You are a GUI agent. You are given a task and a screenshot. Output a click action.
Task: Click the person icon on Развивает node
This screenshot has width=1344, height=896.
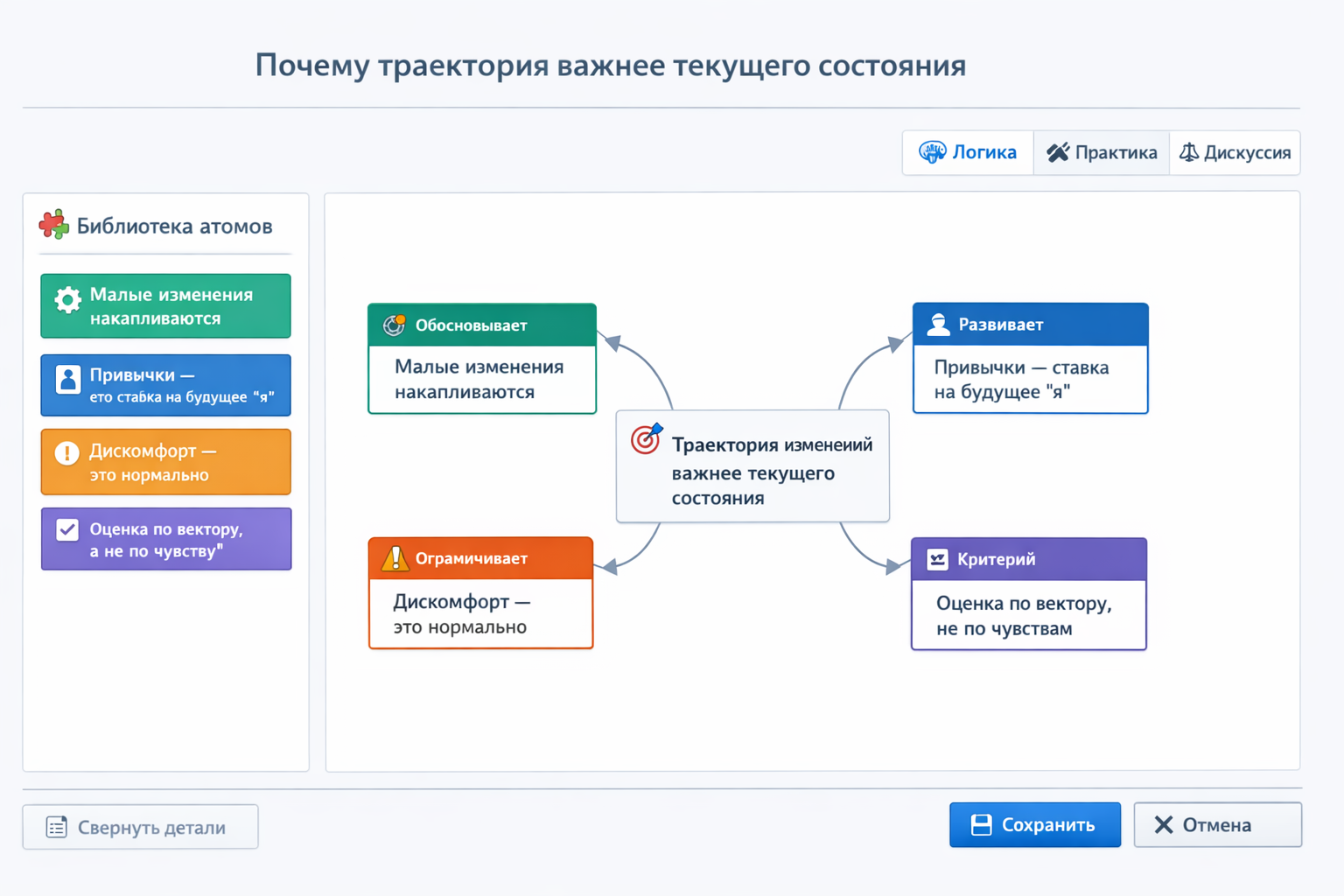tap(938, 324)
